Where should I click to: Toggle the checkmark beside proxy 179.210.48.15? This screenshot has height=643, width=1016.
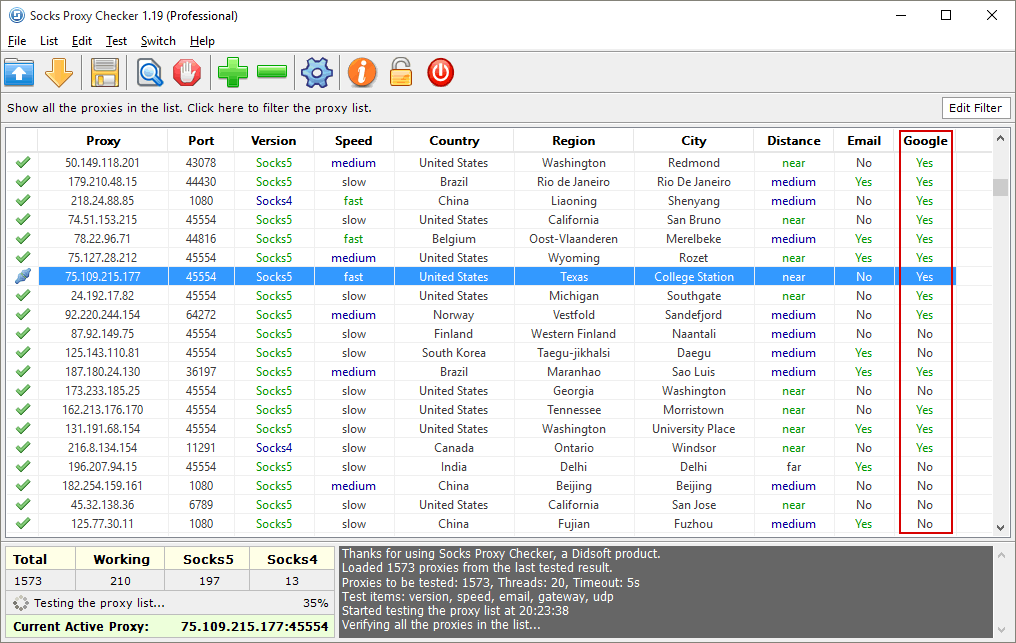[22, 181]
